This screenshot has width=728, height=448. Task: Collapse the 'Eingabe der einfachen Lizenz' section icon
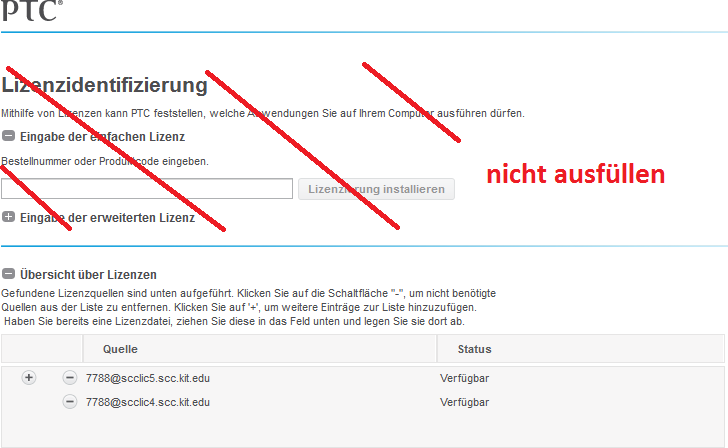8,137
